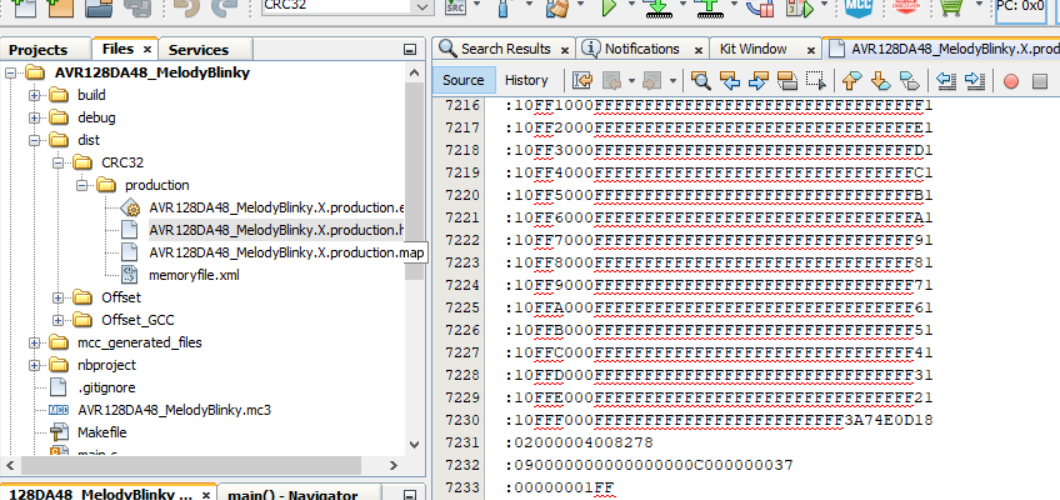Click Find Next Occurrence arrow icon
This screenshot has width=1060, height=500.
pyautogui.click(x=758, y=81)
